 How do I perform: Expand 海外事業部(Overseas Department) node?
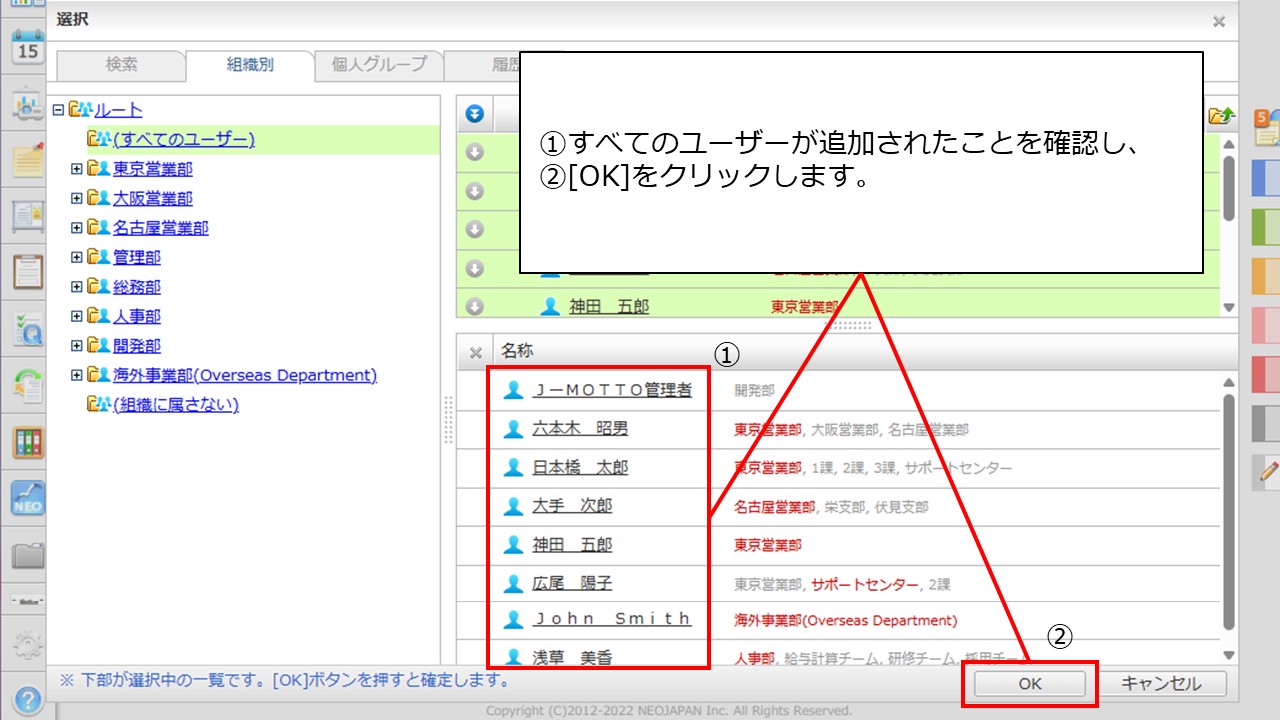pyautogui.click(x=77, y=375)
